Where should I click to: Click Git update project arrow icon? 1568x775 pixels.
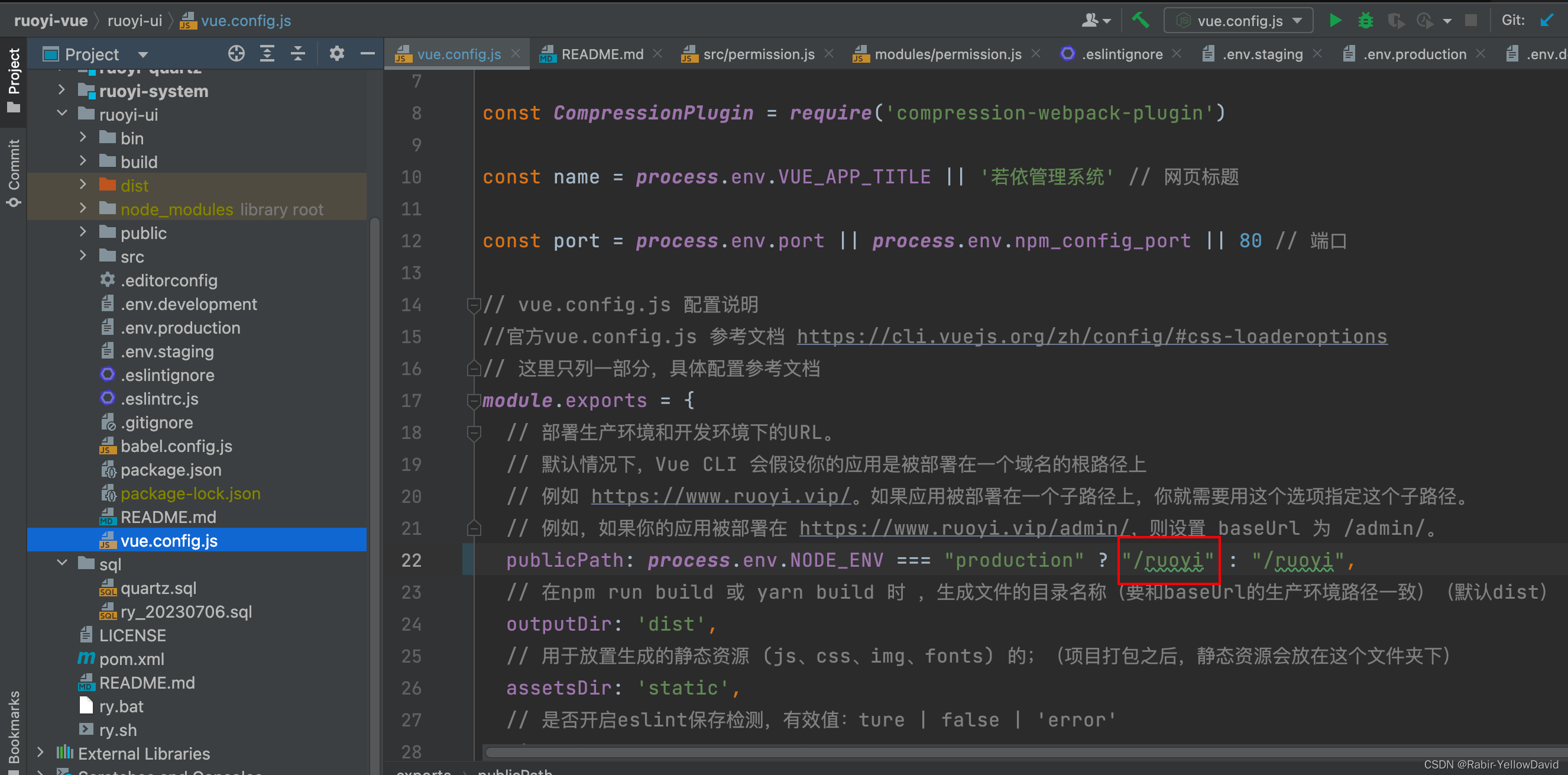(1547, 21)
